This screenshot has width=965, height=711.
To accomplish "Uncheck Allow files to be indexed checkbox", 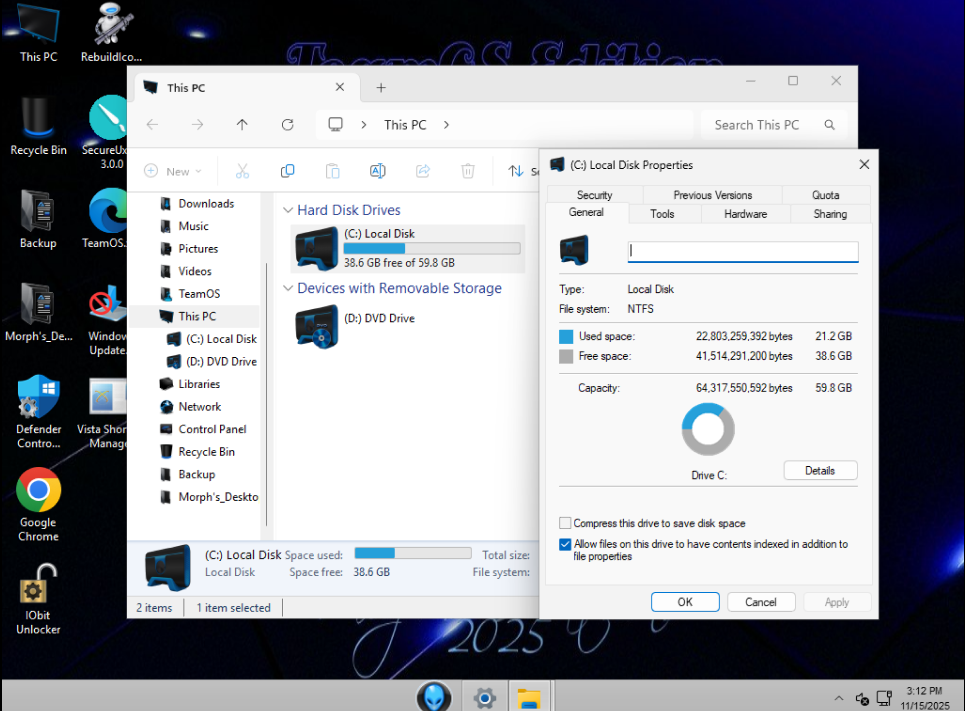I will (x=566, y=545).
